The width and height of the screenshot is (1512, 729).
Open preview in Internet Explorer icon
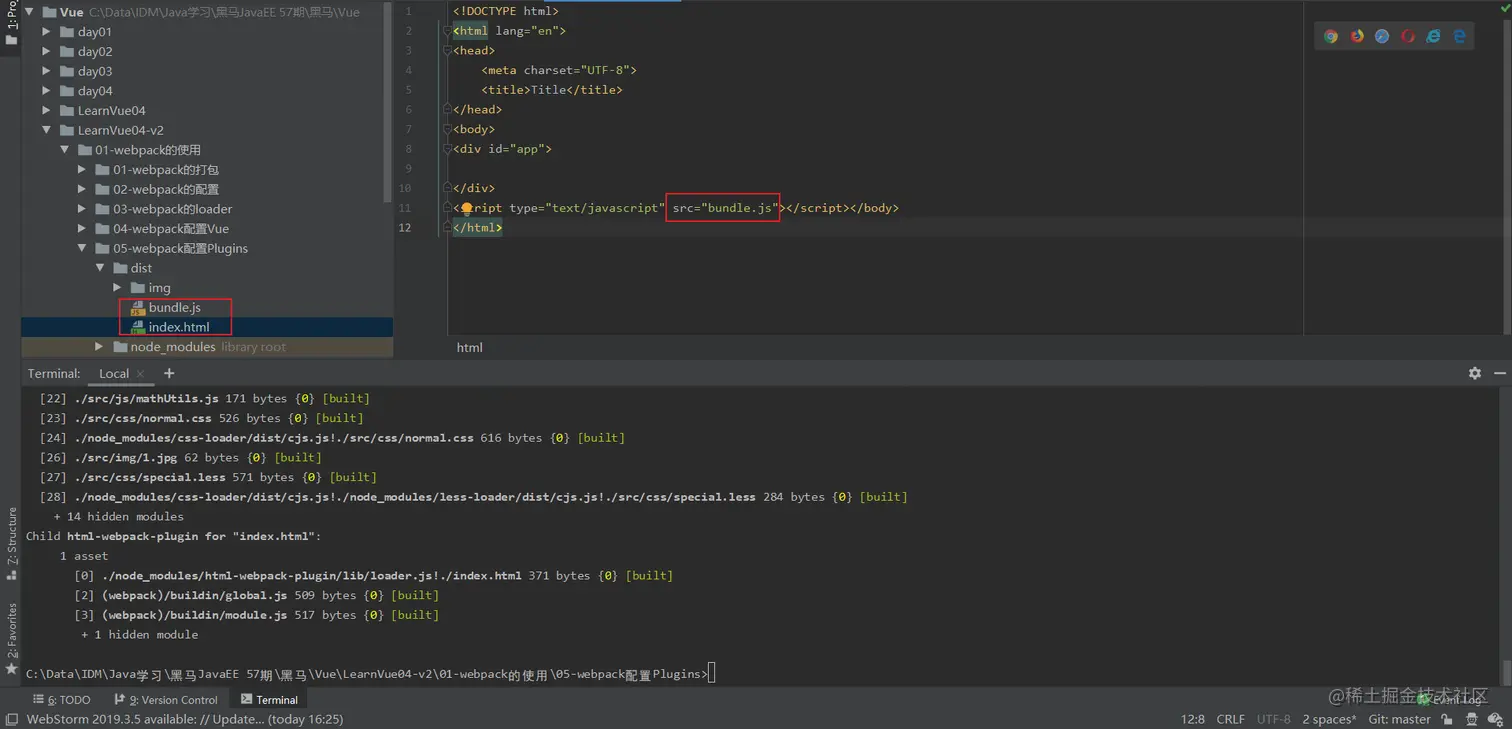click(1433, 36)
